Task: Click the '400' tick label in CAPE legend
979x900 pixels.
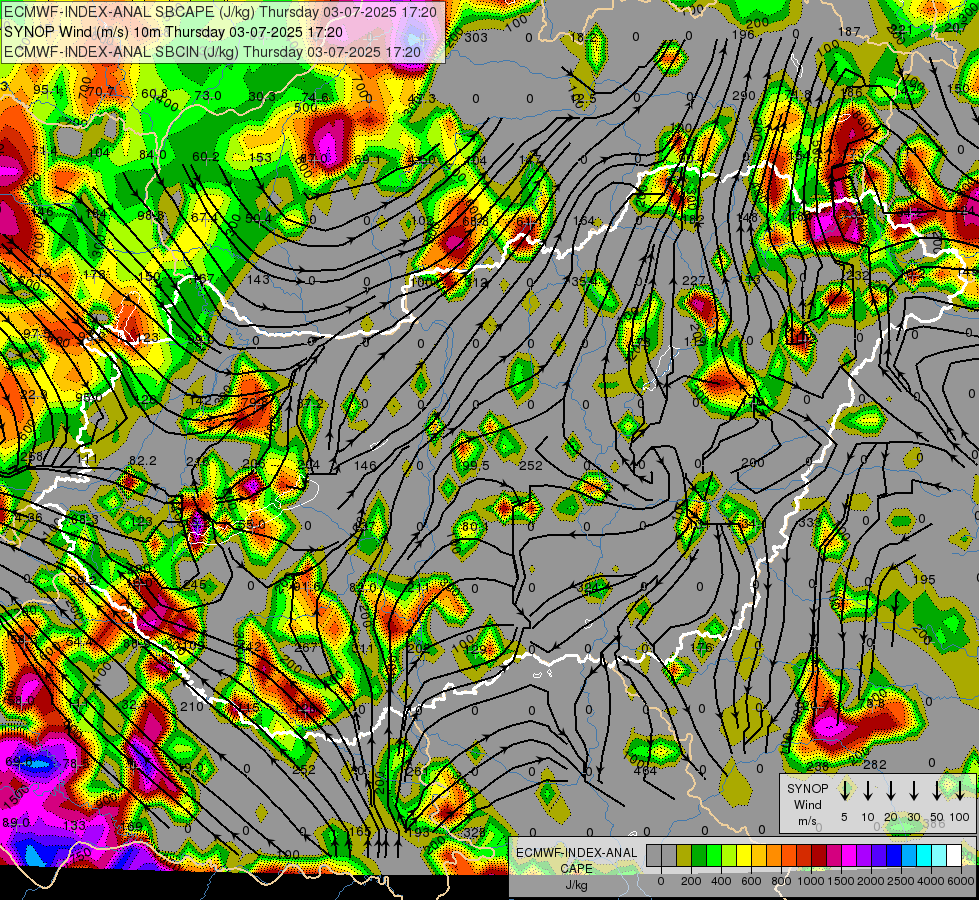Action: tap(721, 881)
